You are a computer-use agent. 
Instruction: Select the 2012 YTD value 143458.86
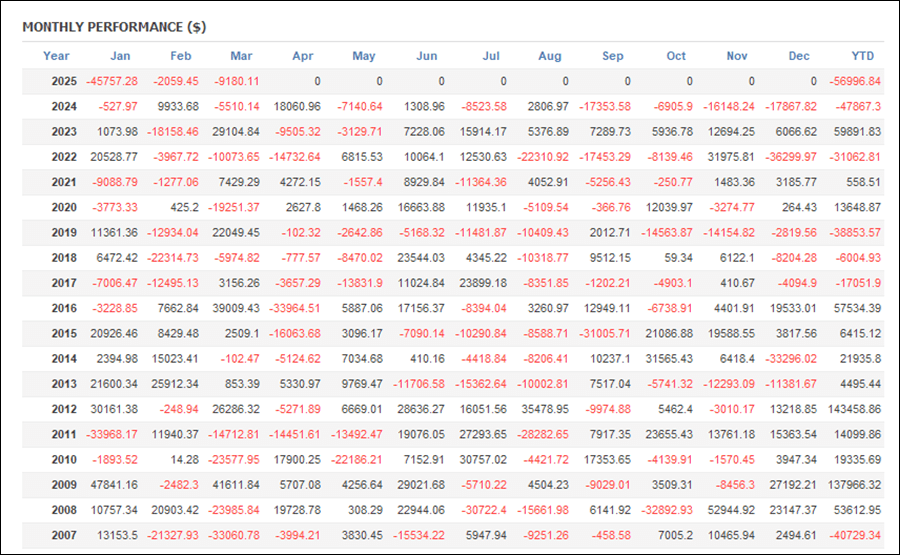854,409
